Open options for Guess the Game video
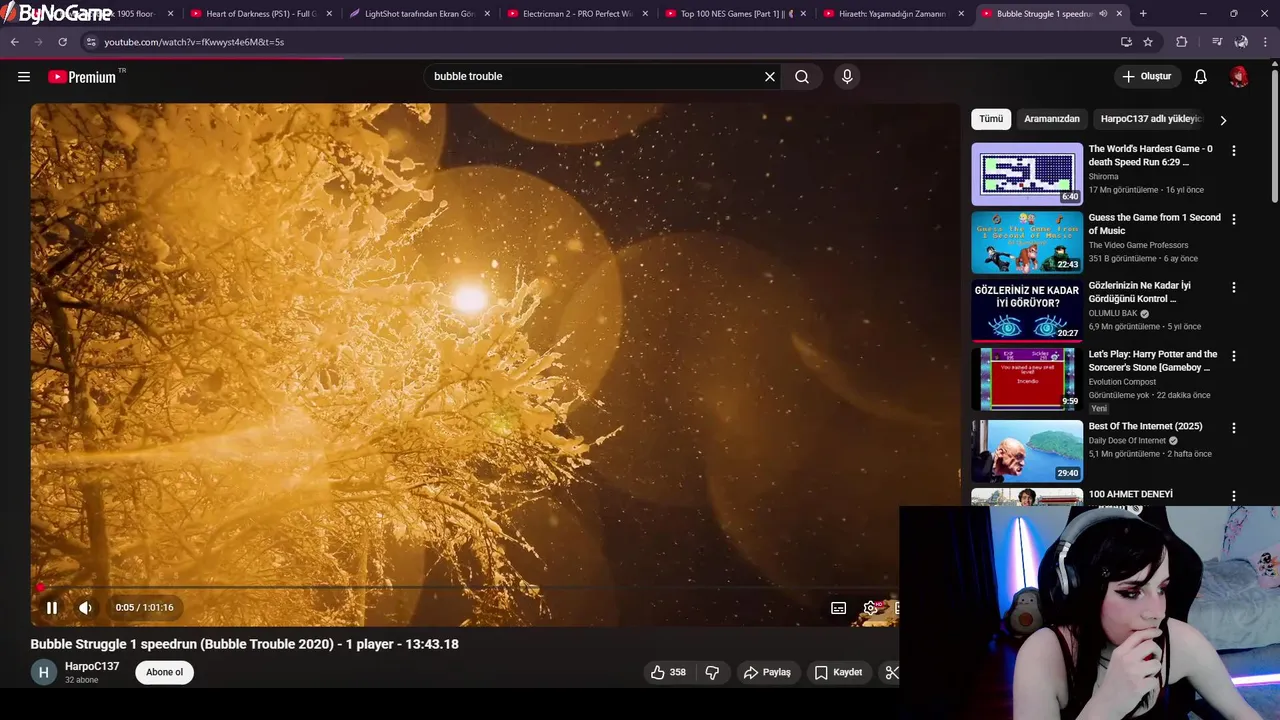The image size is (1280, 720). point(1233,219)
